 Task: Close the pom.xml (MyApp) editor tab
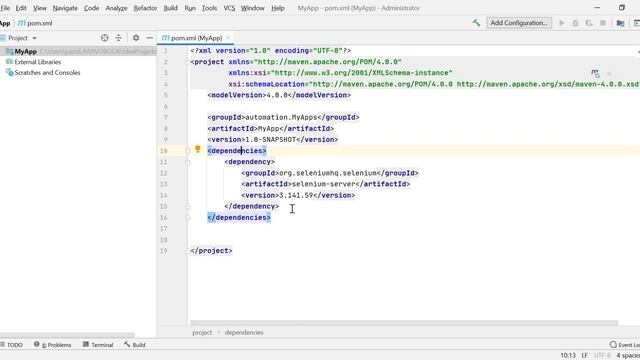(x=228, y=38)
